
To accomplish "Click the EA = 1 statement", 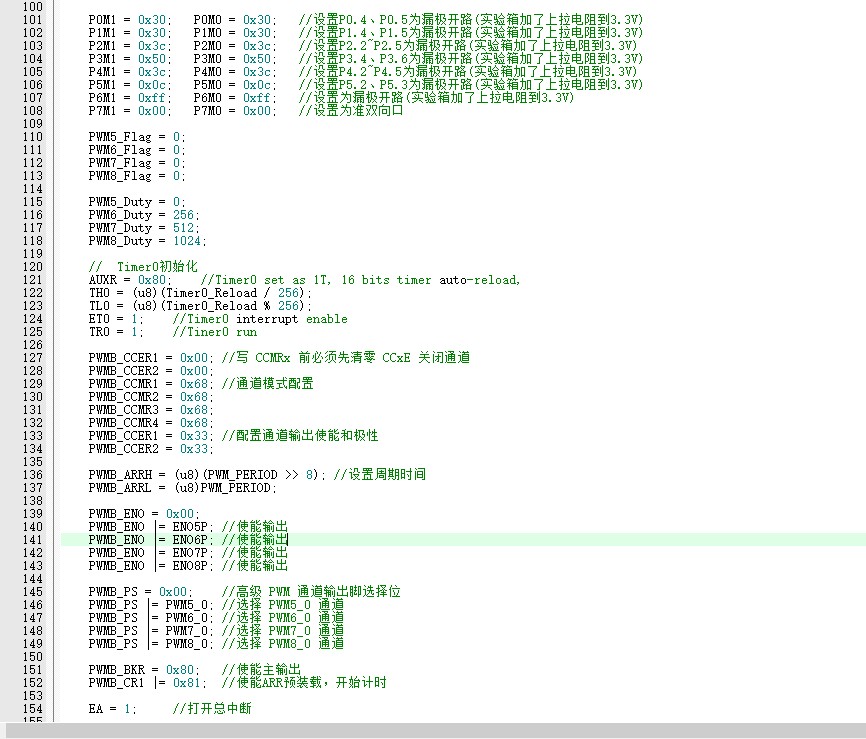I will coord(112,709).
